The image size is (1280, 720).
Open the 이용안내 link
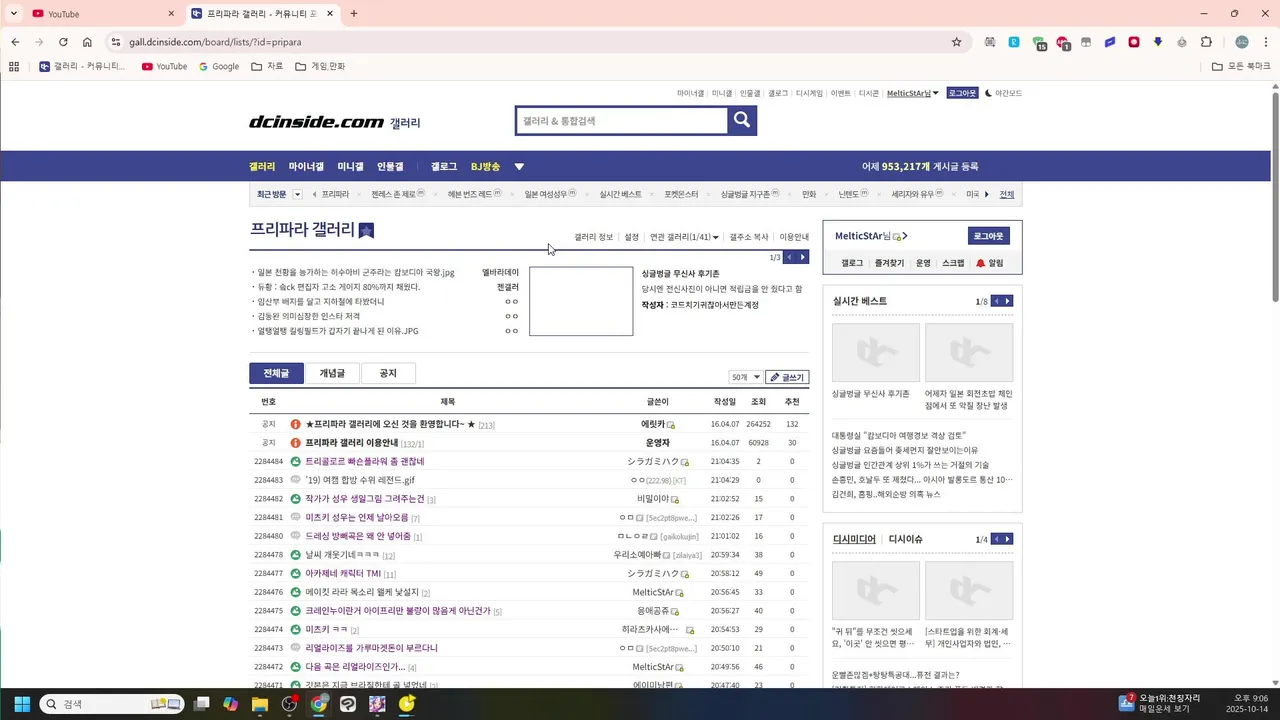click(794, 237)
